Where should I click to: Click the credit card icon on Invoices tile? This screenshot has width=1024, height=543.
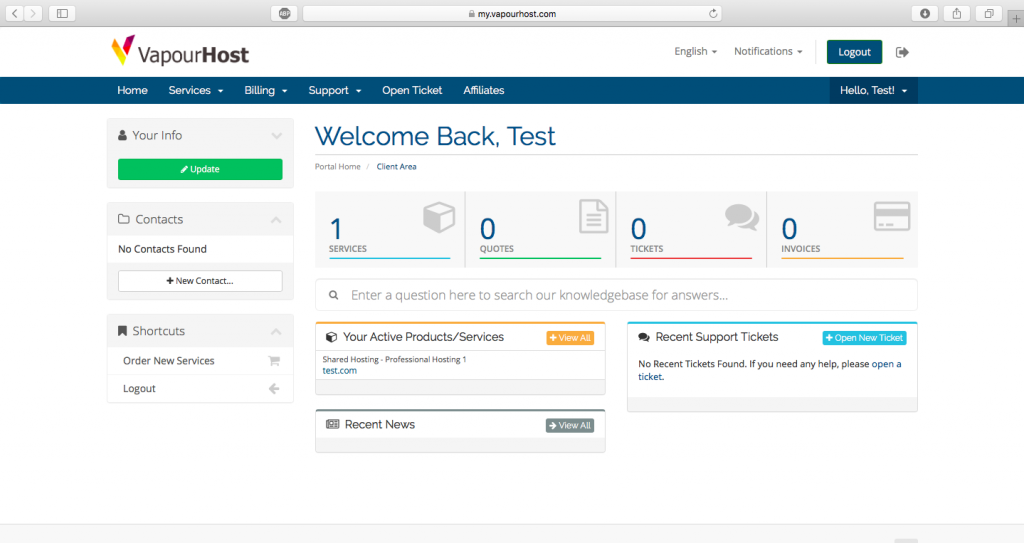click(892, 216)
